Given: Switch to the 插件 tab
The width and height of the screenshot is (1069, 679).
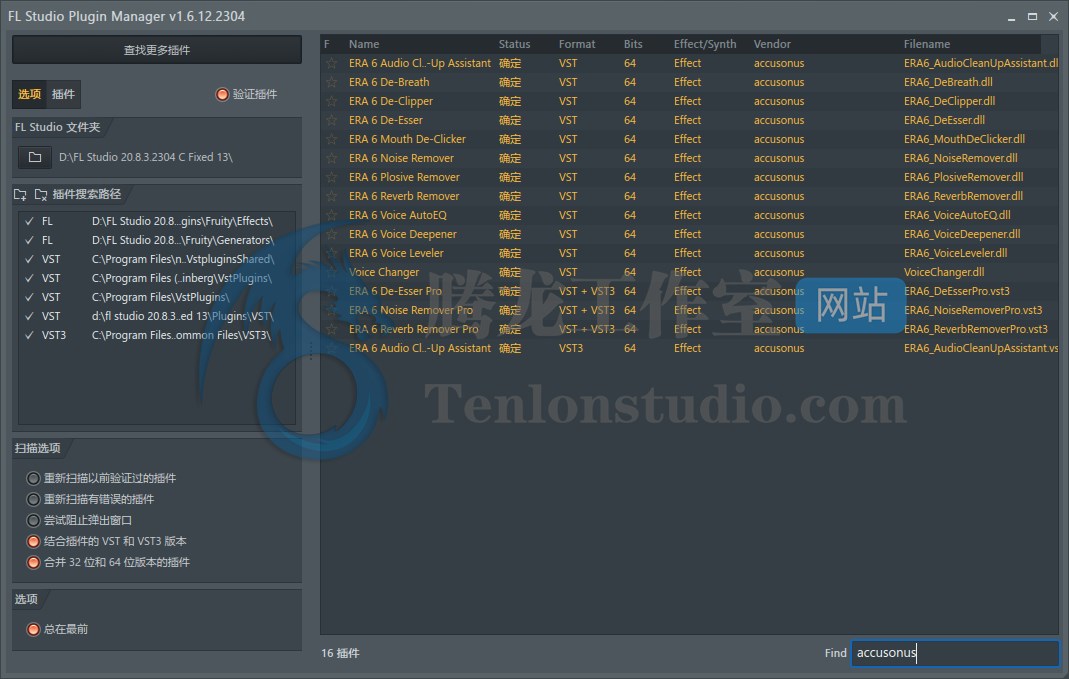Looking at the screenshot, I should click(63, 94).
